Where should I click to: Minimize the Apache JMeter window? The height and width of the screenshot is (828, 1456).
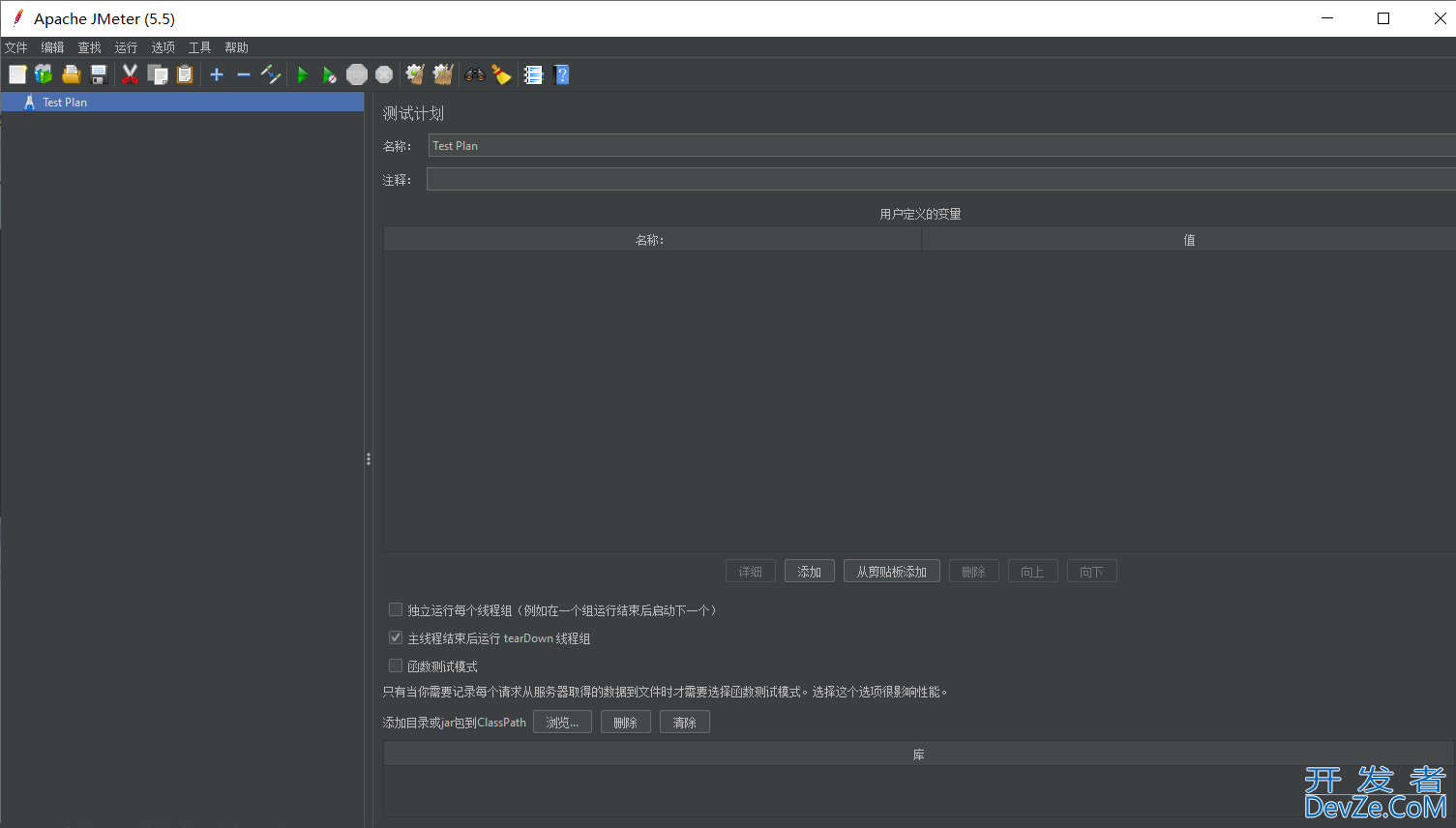(x=1327, y=18)
